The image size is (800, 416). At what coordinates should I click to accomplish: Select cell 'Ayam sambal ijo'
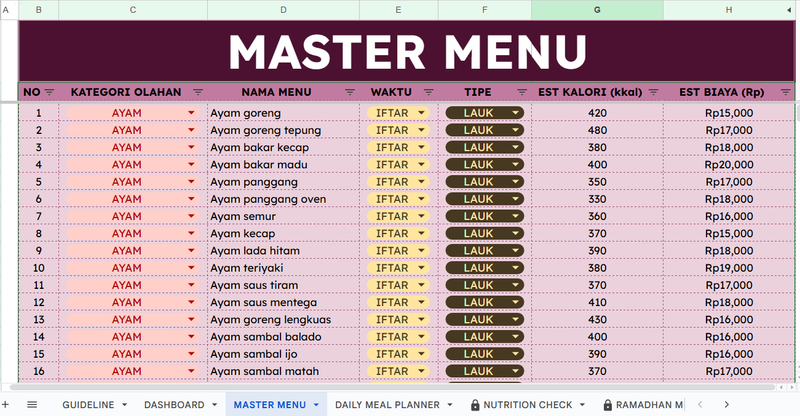(283, 354)
